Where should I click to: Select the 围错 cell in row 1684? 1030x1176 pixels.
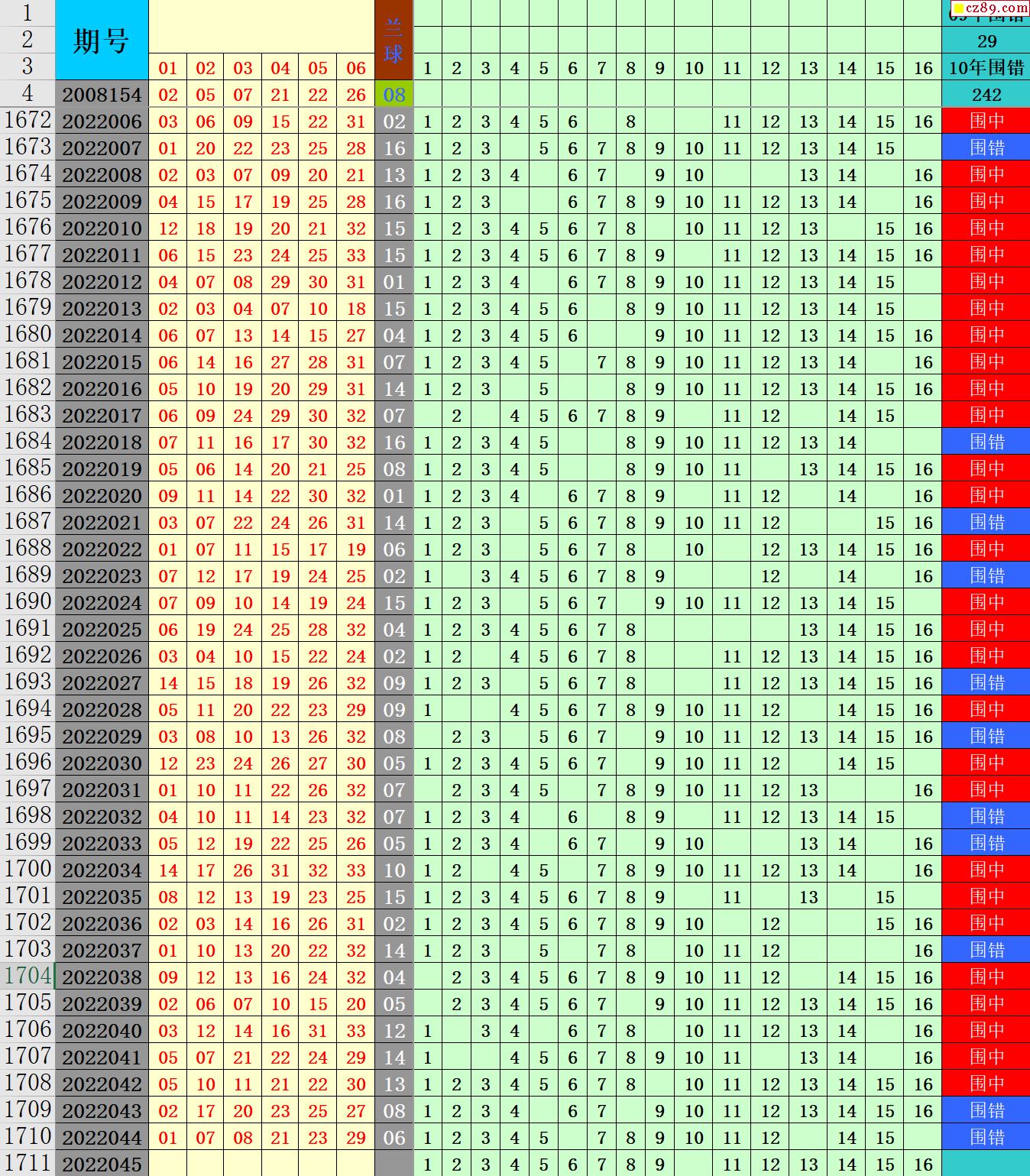pos(986,442)
